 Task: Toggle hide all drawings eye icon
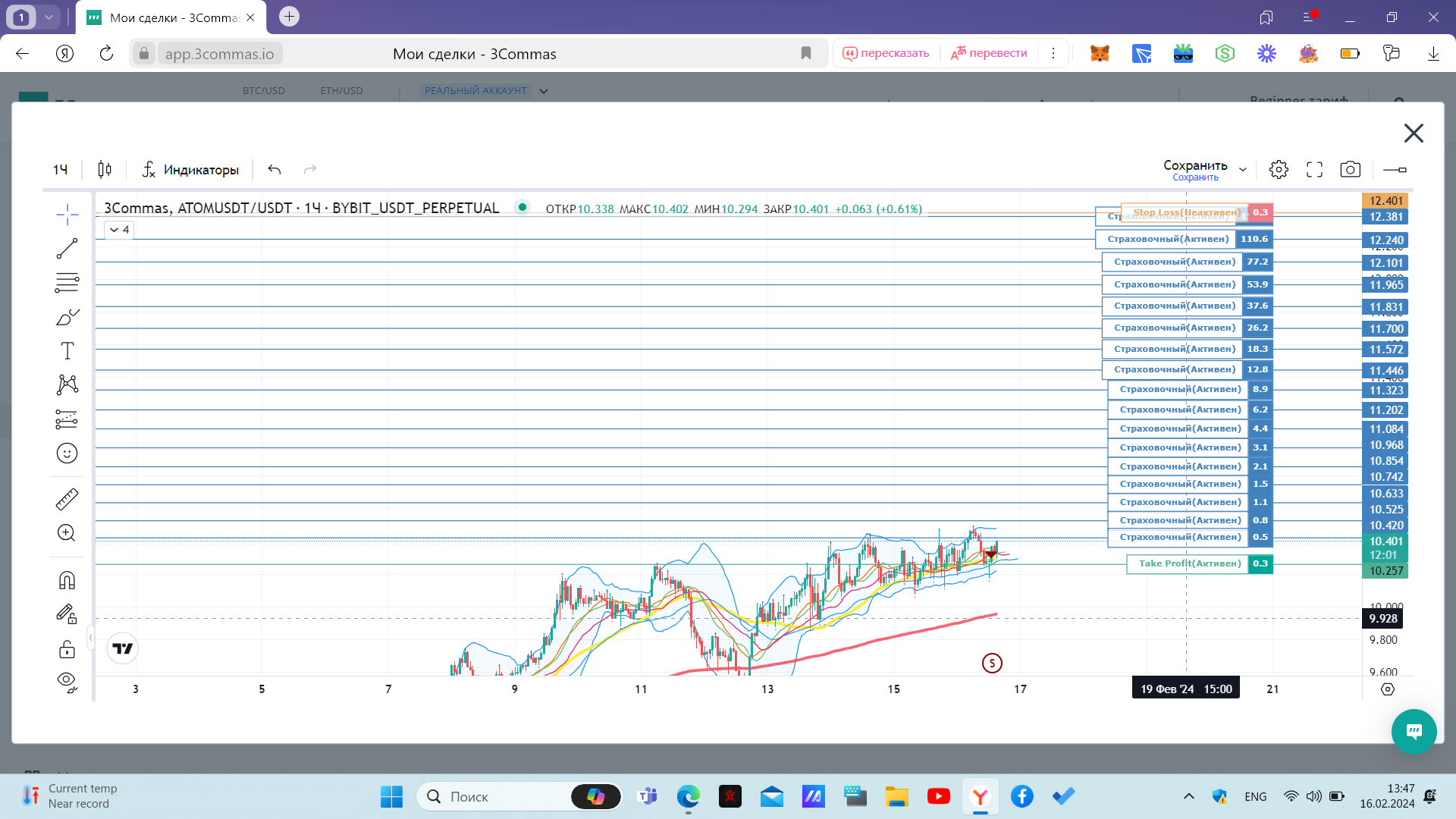67,682
